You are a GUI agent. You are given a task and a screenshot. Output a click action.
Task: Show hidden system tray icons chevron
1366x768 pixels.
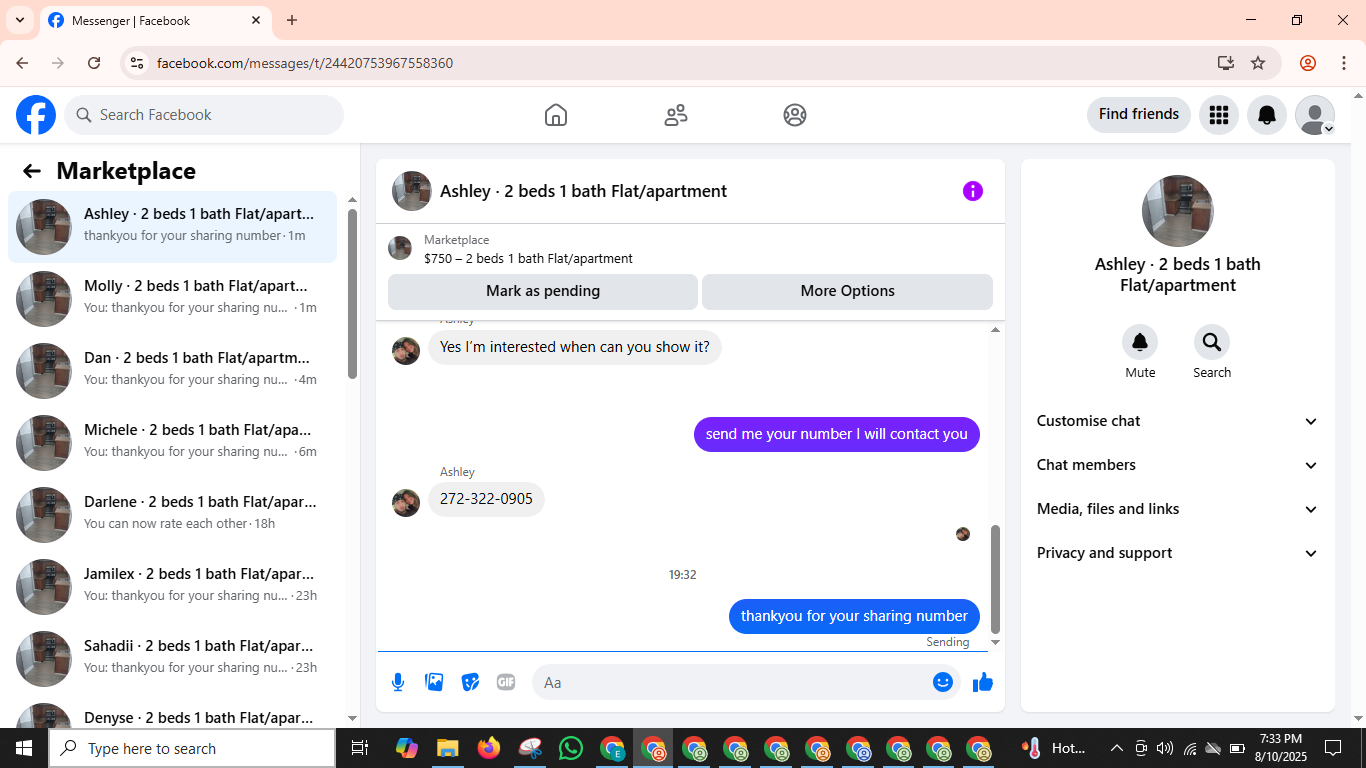click(x=1116, y=748)
